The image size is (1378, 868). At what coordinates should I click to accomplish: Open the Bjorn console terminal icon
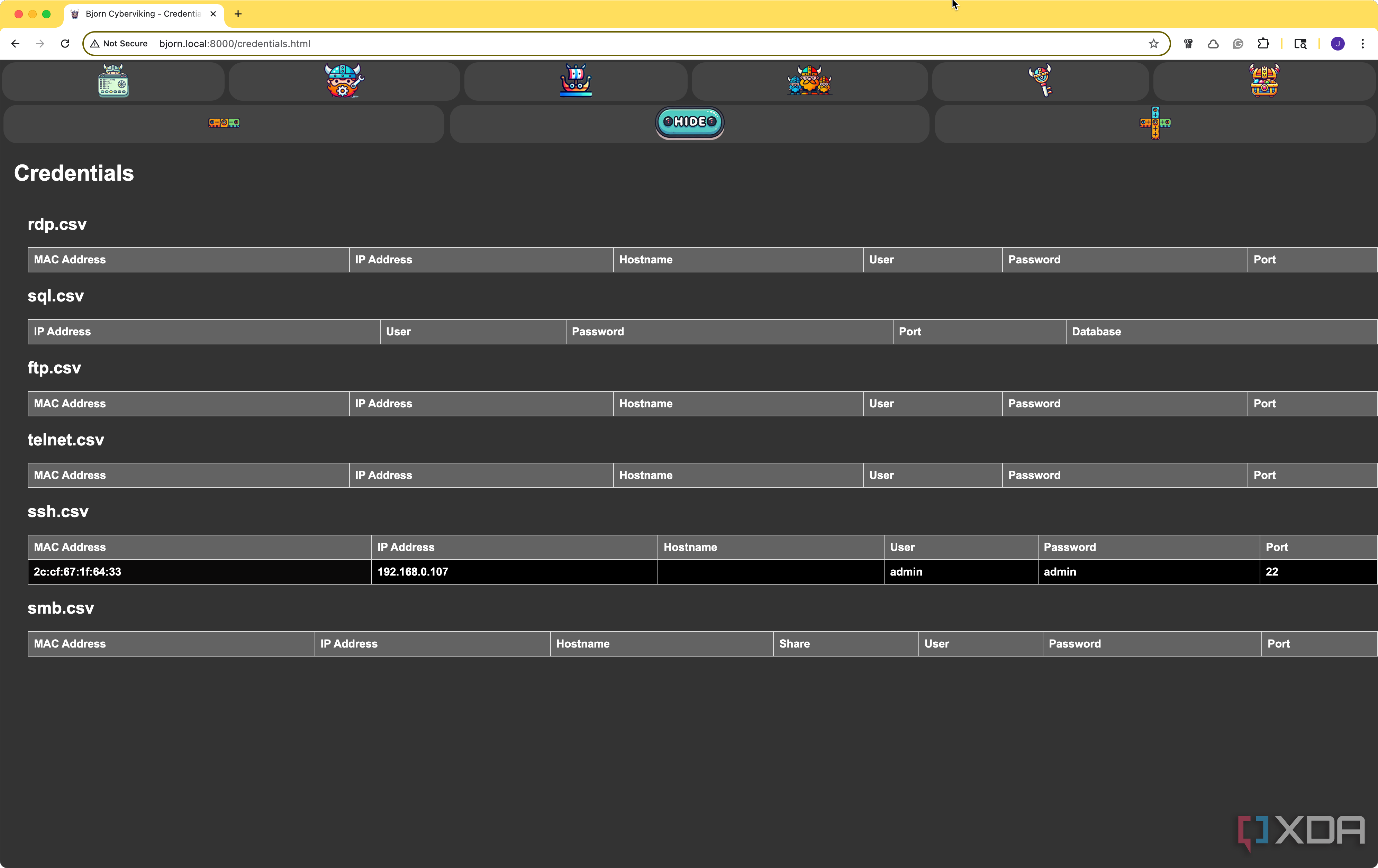[x=113, y=81]
